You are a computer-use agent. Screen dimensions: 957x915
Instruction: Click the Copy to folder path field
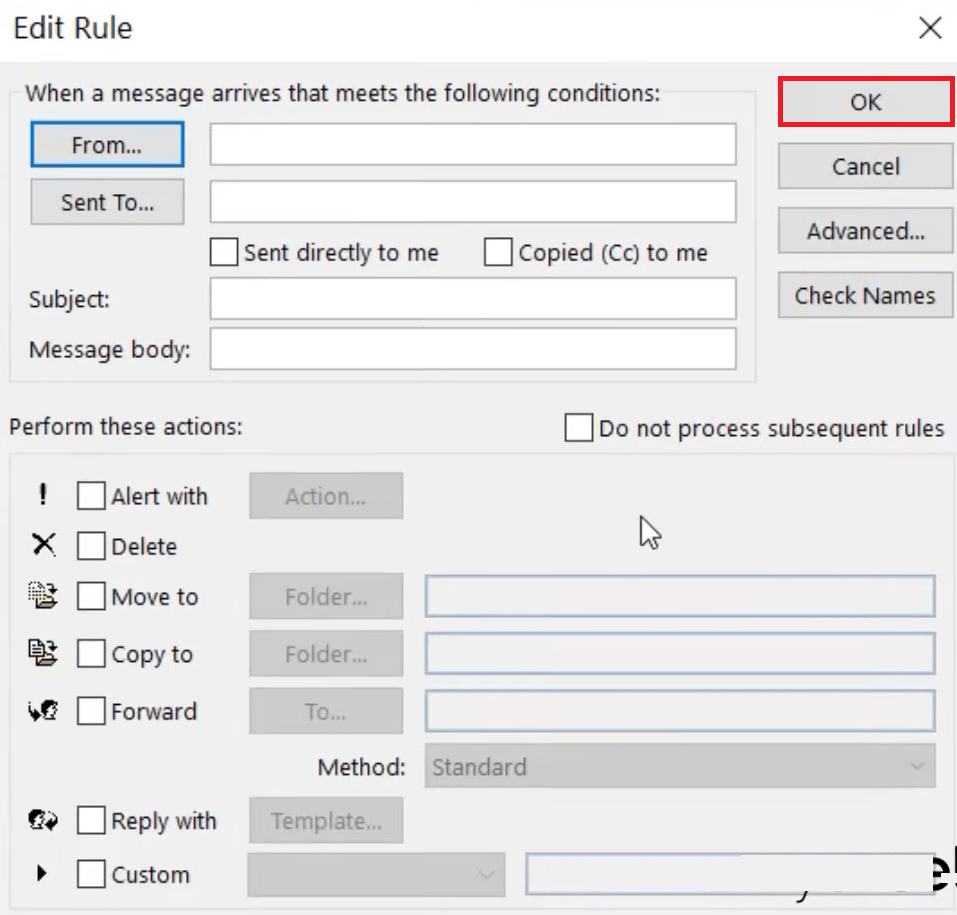pos(680,654)
